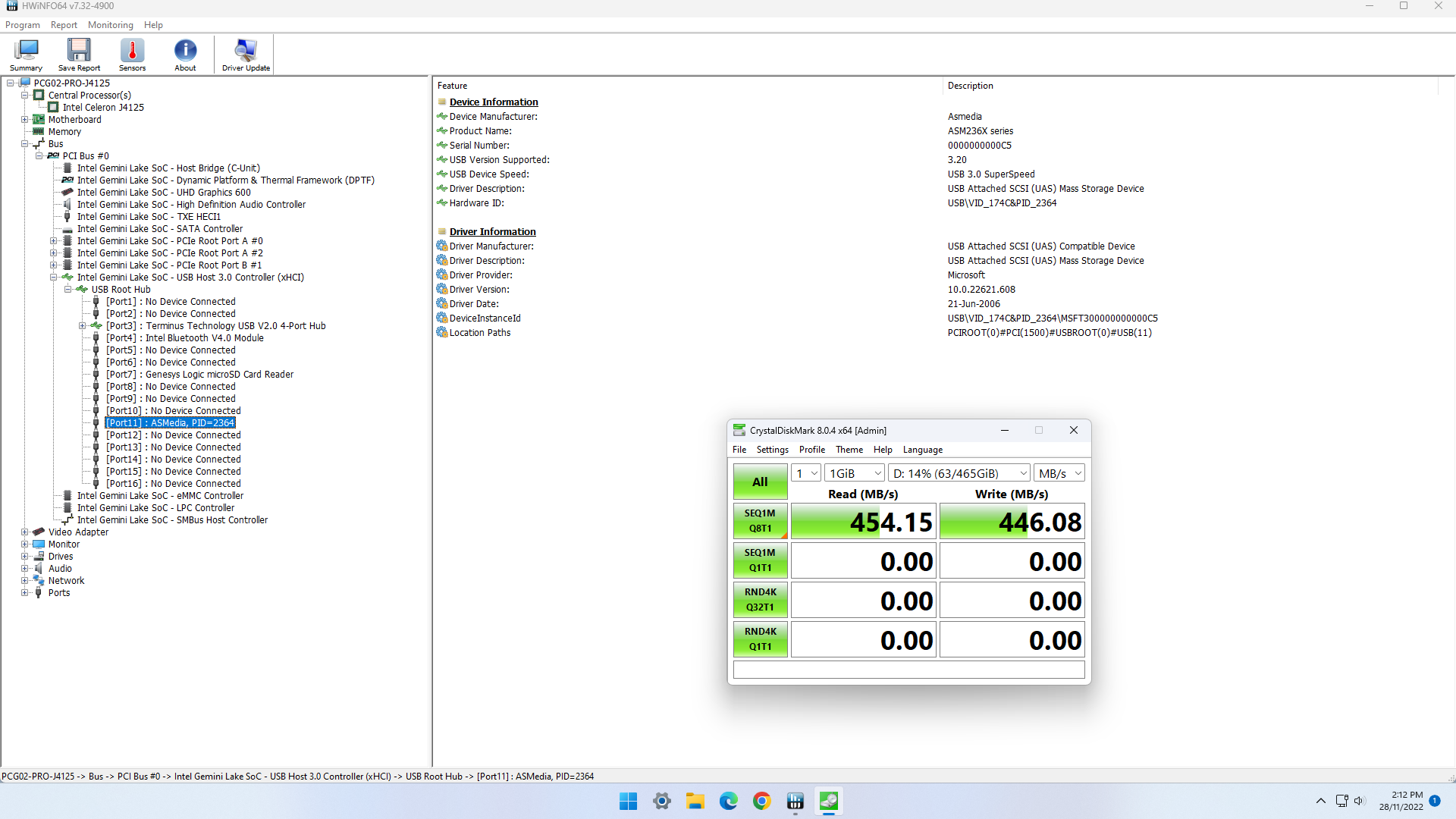Expand the Motherboard tree node
Viewport: 1456px width, 819px height.
pyautogui.click(x=24, y=119)
